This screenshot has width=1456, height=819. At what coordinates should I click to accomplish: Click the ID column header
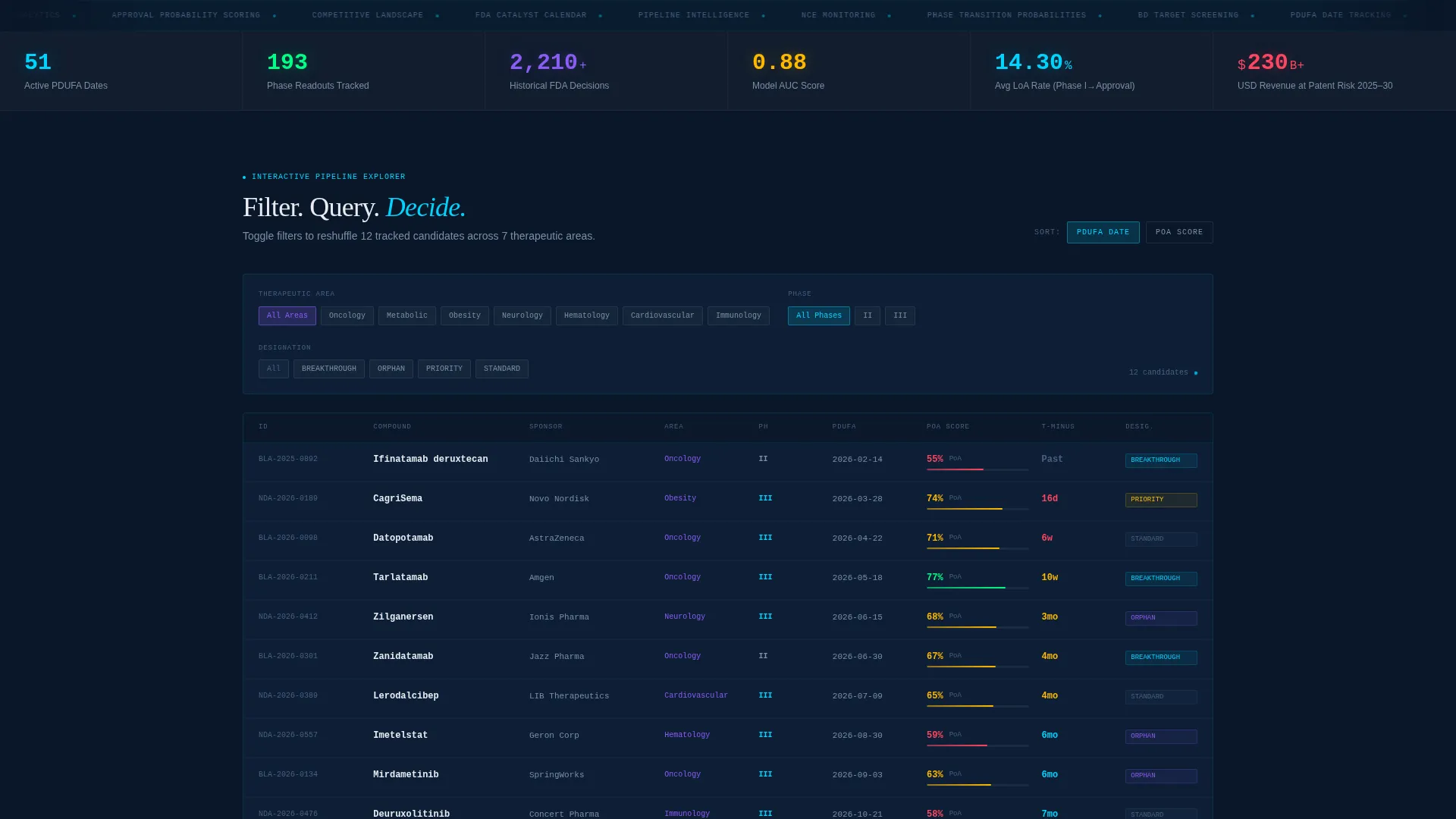click(263, 426)
